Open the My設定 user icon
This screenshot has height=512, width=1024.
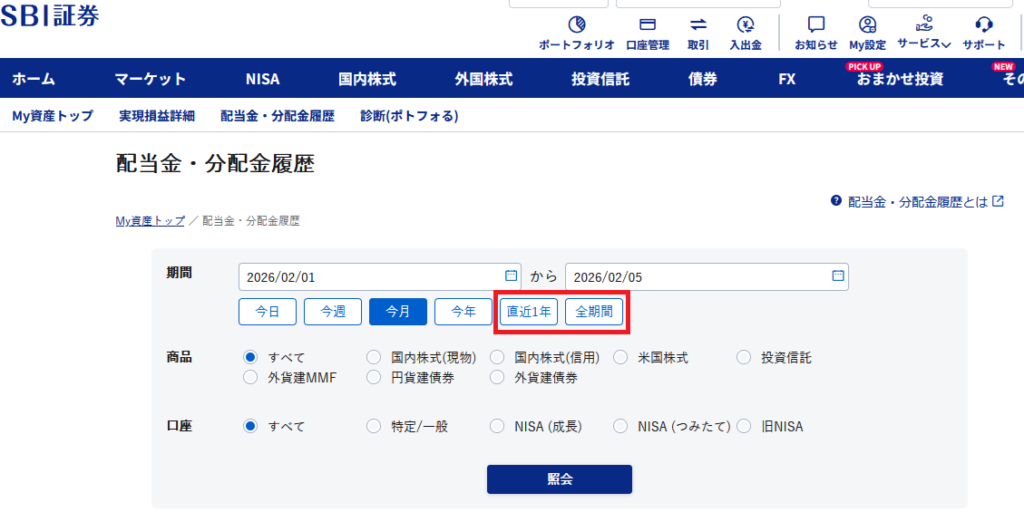[867, 25]
